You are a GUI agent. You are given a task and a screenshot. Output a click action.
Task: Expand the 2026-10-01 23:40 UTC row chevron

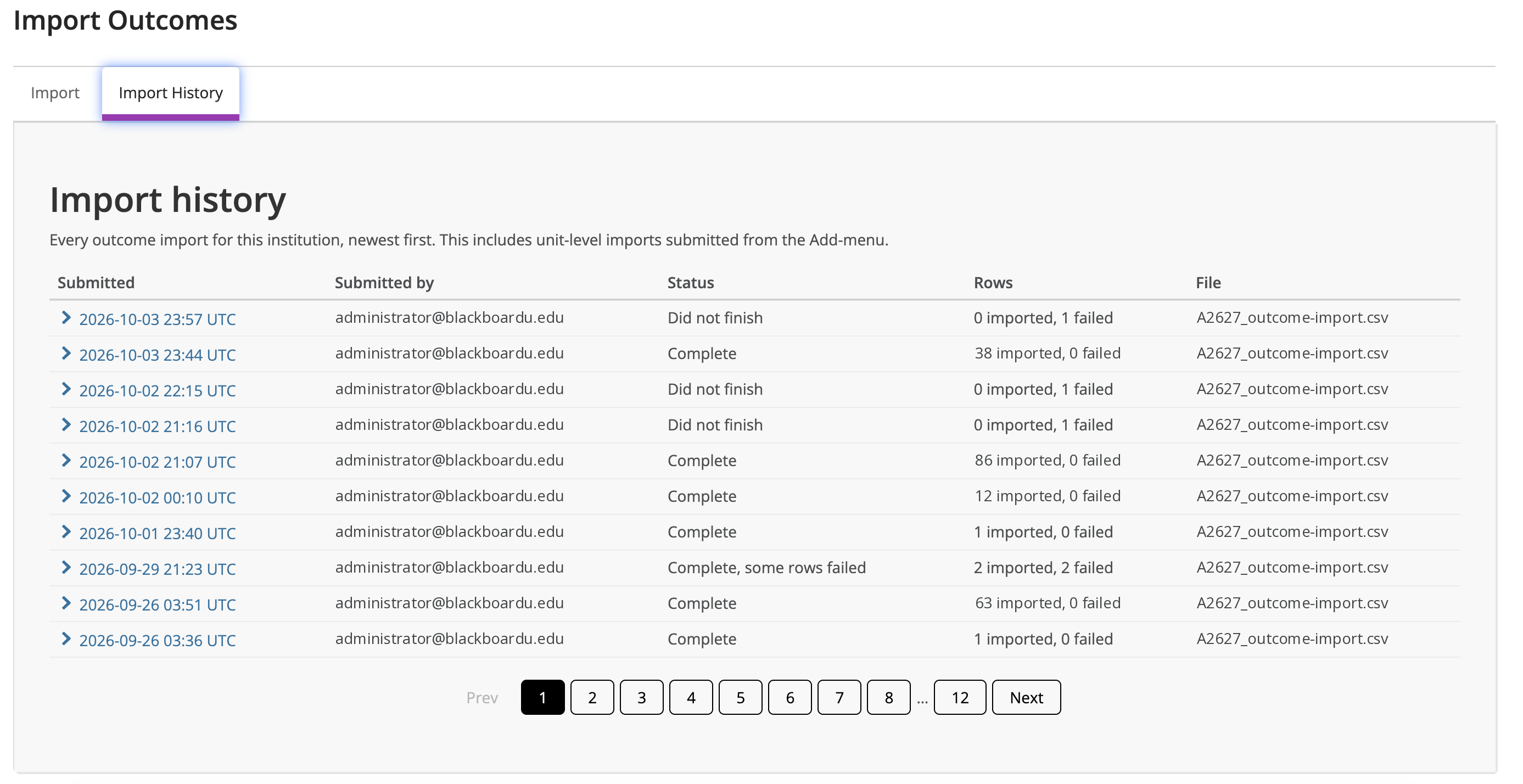(x=66, y=532)
